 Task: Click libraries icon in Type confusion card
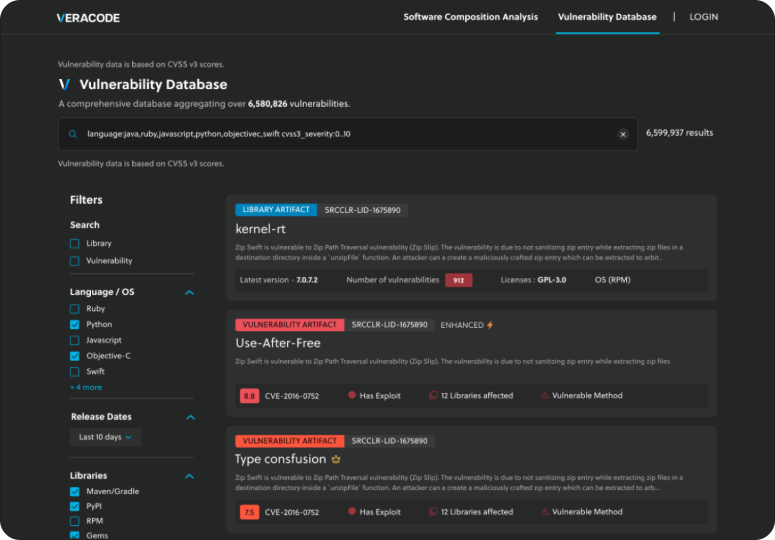pos(433,511)
